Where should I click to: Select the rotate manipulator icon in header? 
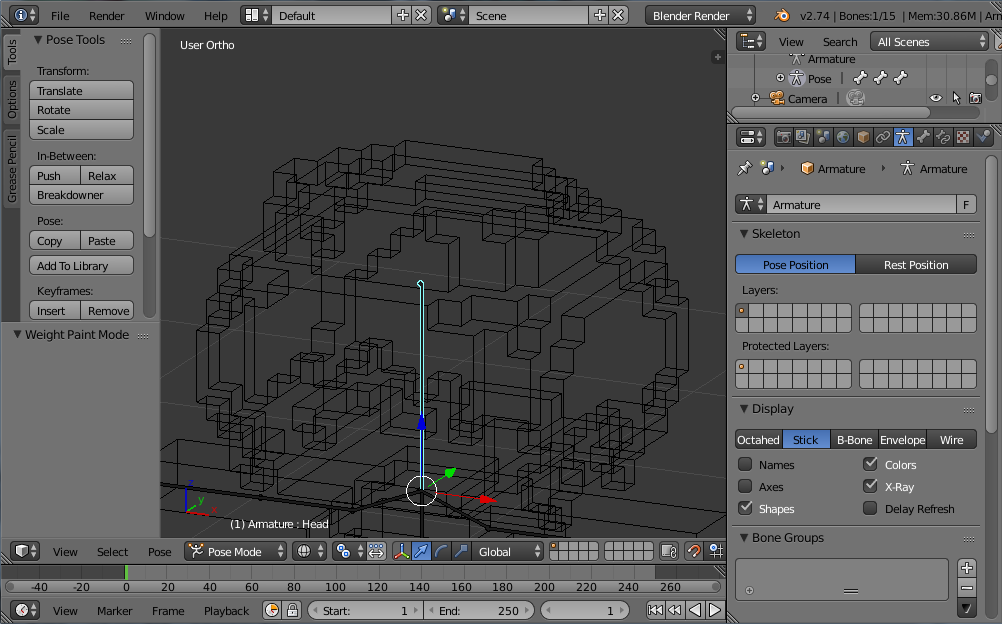click(x=440, y=551)
